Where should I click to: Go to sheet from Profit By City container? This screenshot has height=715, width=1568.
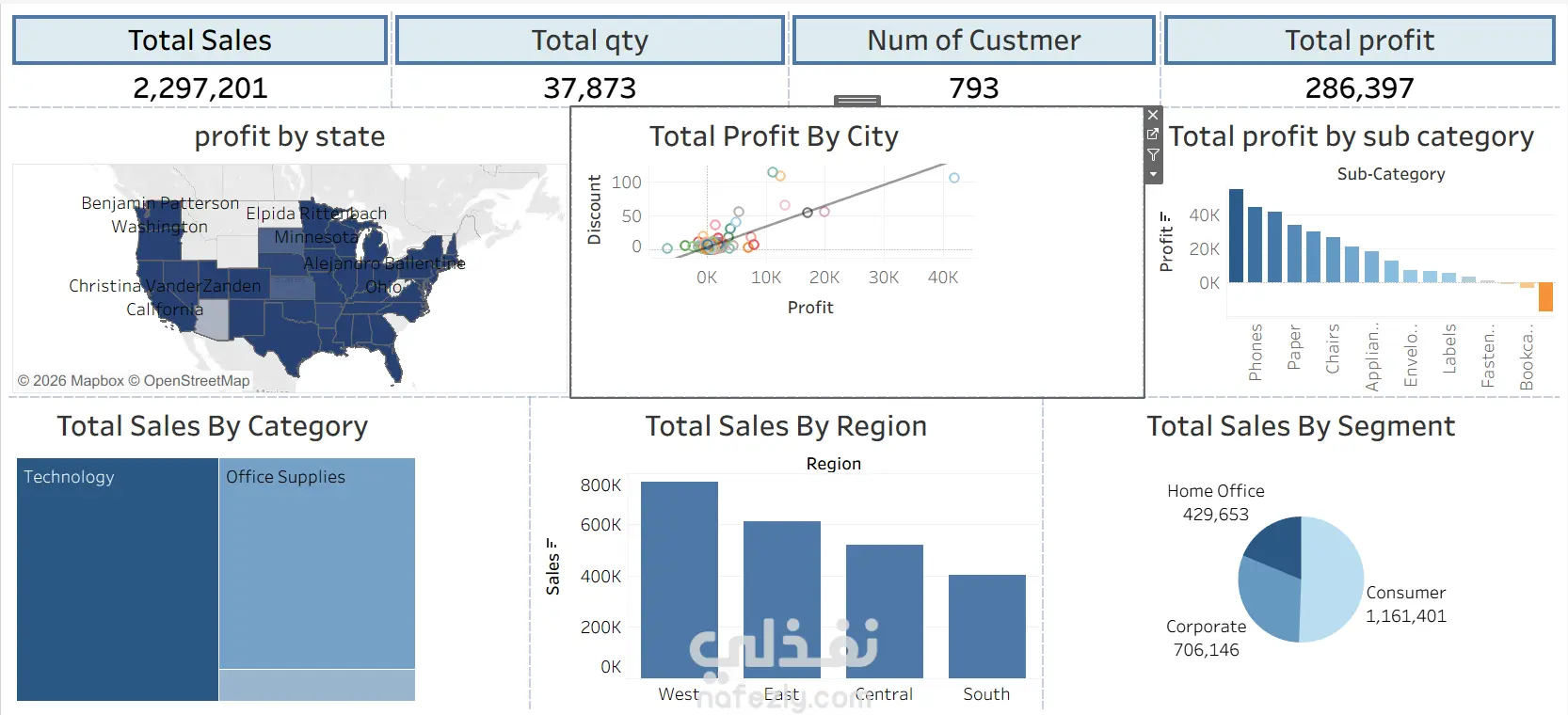click(x=1153, y=135)
